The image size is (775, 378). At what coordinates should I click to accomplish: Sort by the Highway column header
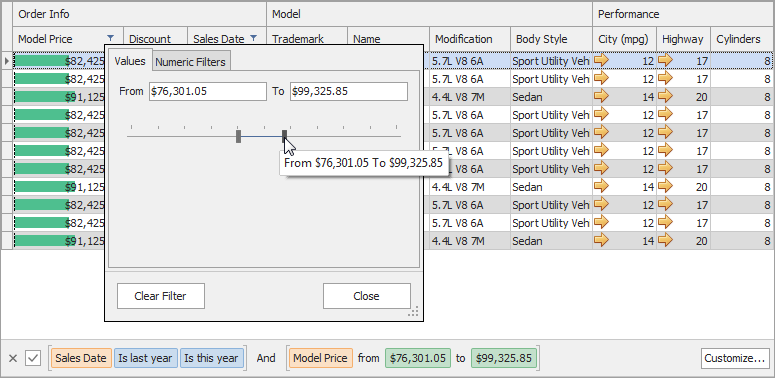[x=683, y=39]
